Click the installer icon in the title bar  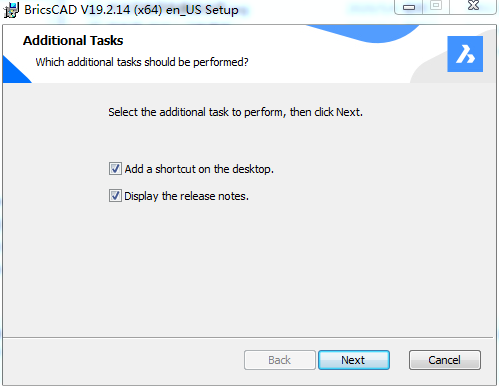(11, 10)
